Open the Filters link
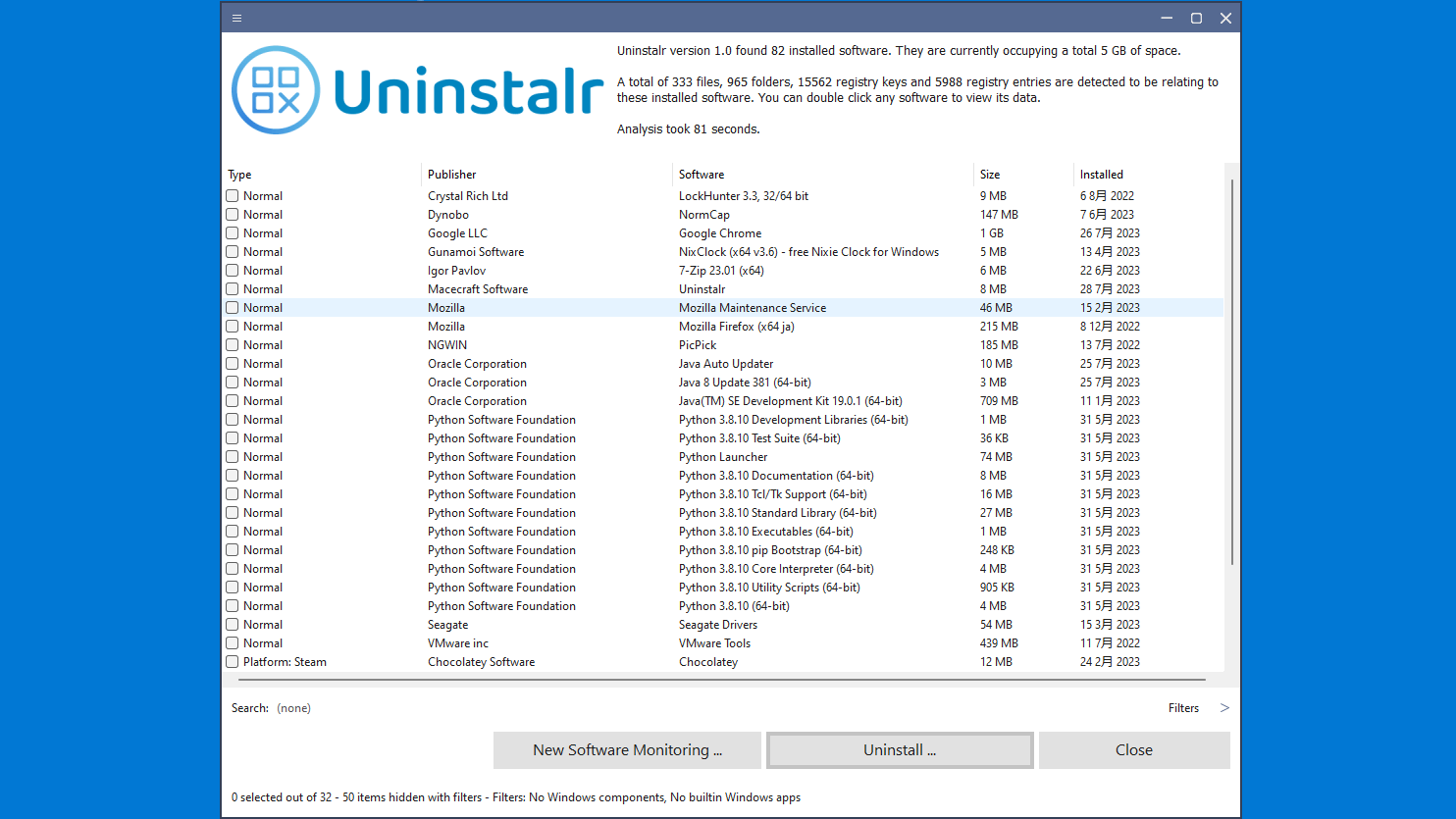The image size is (1456, 819). [x=1183, y=708]
